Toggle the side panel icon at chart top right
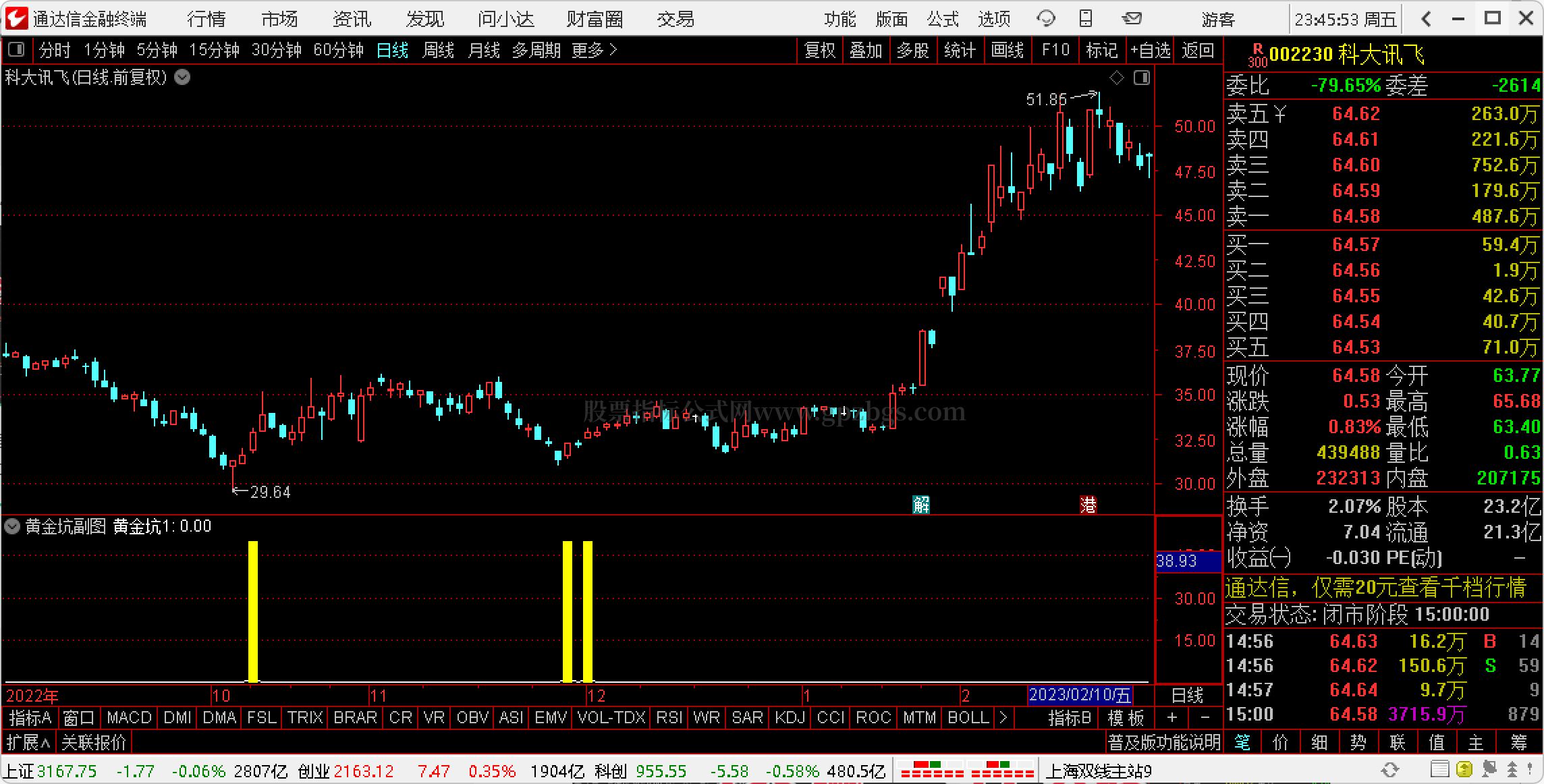1544x784 pixels. 1142,78
